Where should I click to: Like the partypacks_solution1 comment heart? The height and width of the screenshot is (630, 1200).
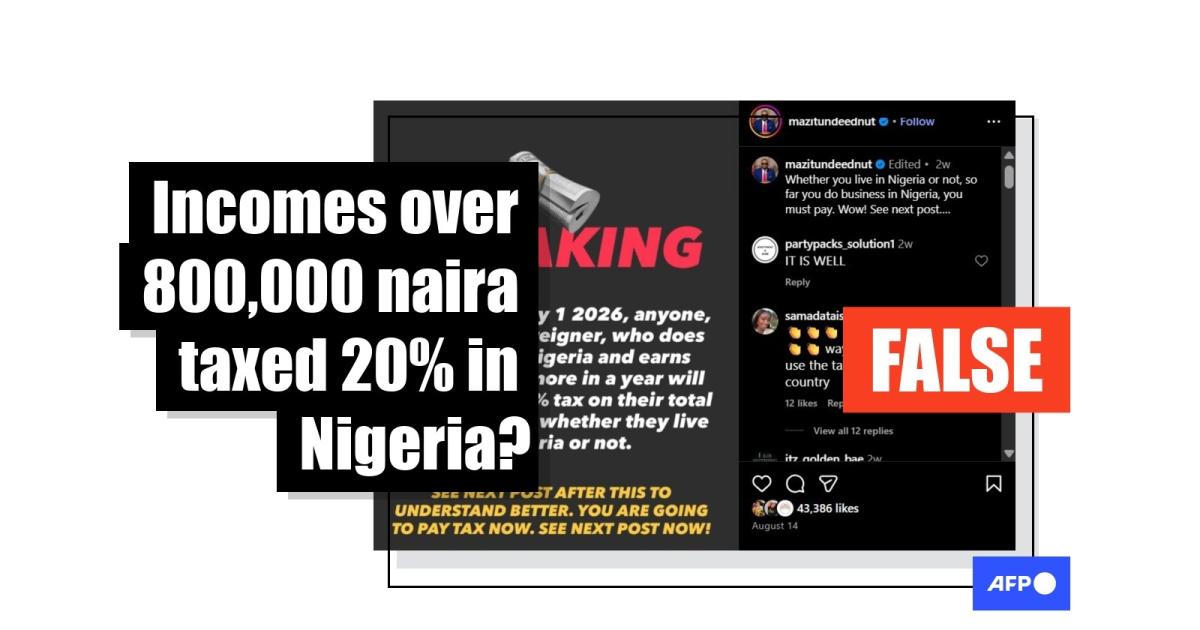tap(981, 261)
